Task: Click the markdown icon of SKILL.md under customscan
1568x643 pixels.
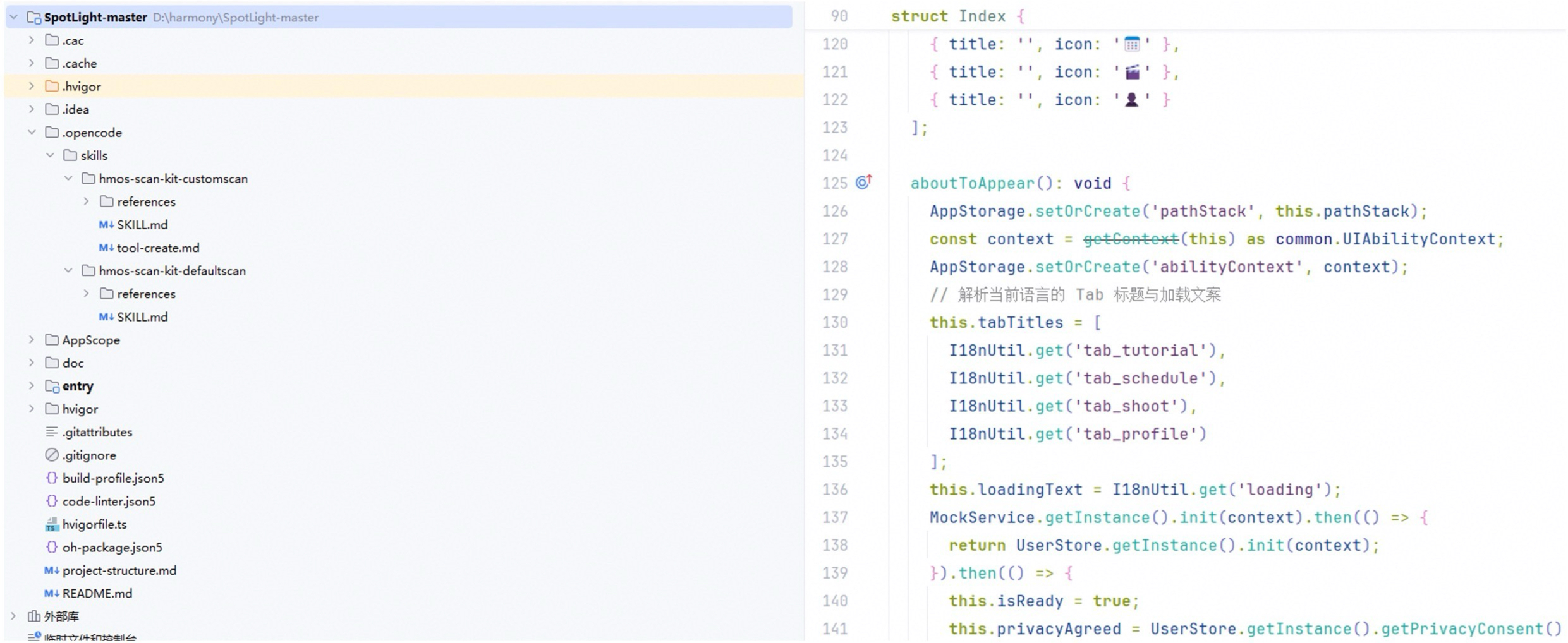Action: pyautogui.click(x=106, y=225)
